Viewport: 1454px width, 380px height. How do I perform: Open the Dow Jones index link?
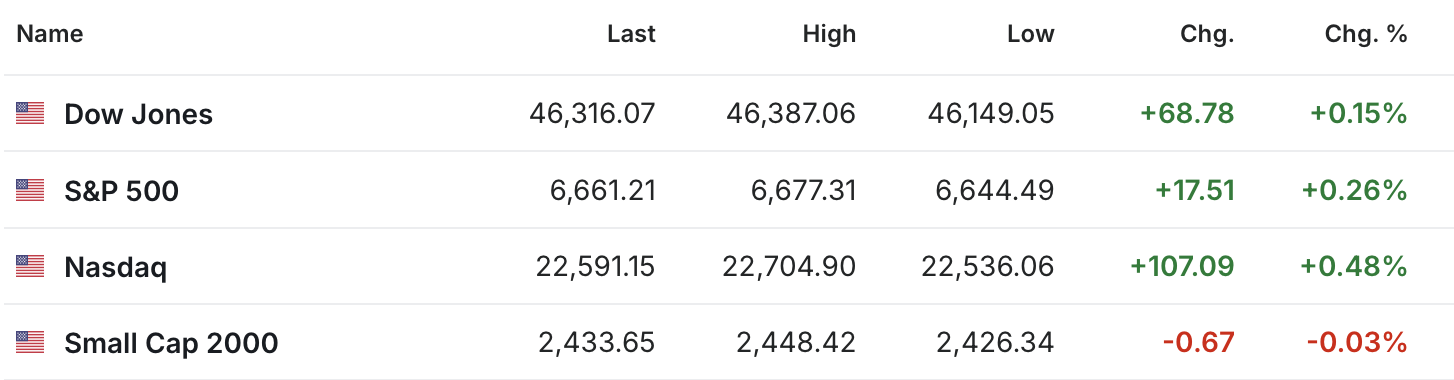point(138,114)
